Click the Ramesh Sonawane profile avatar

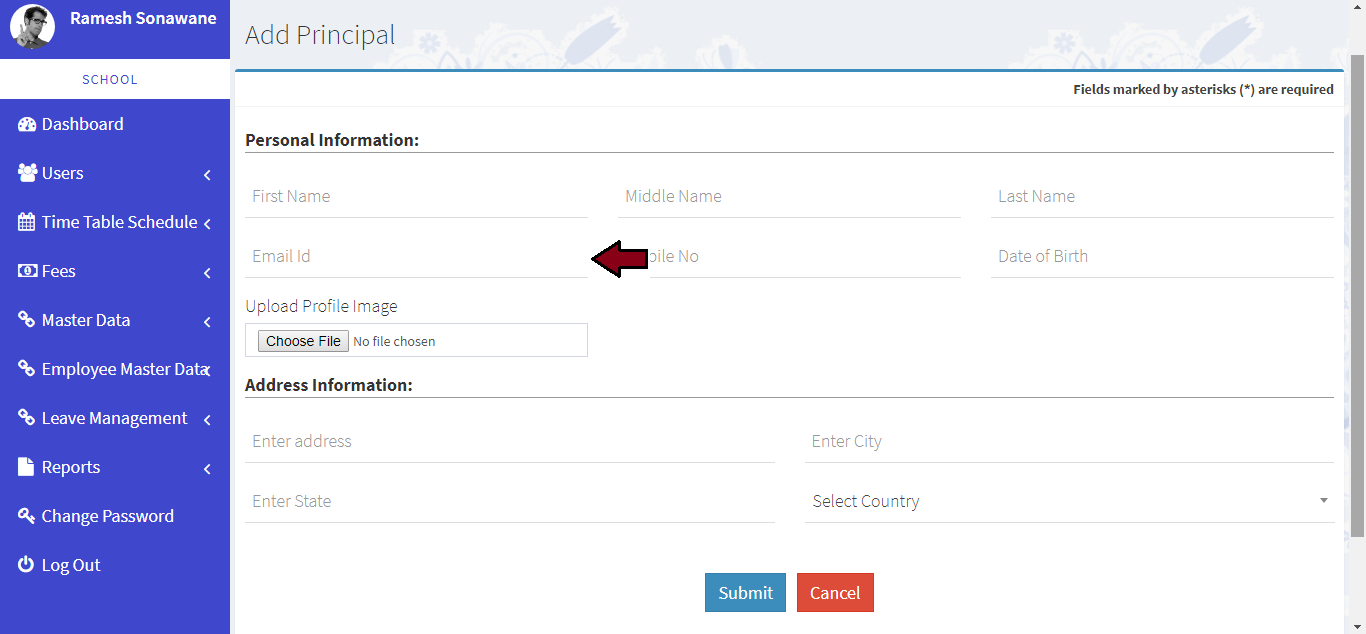(x=32, y=27)
